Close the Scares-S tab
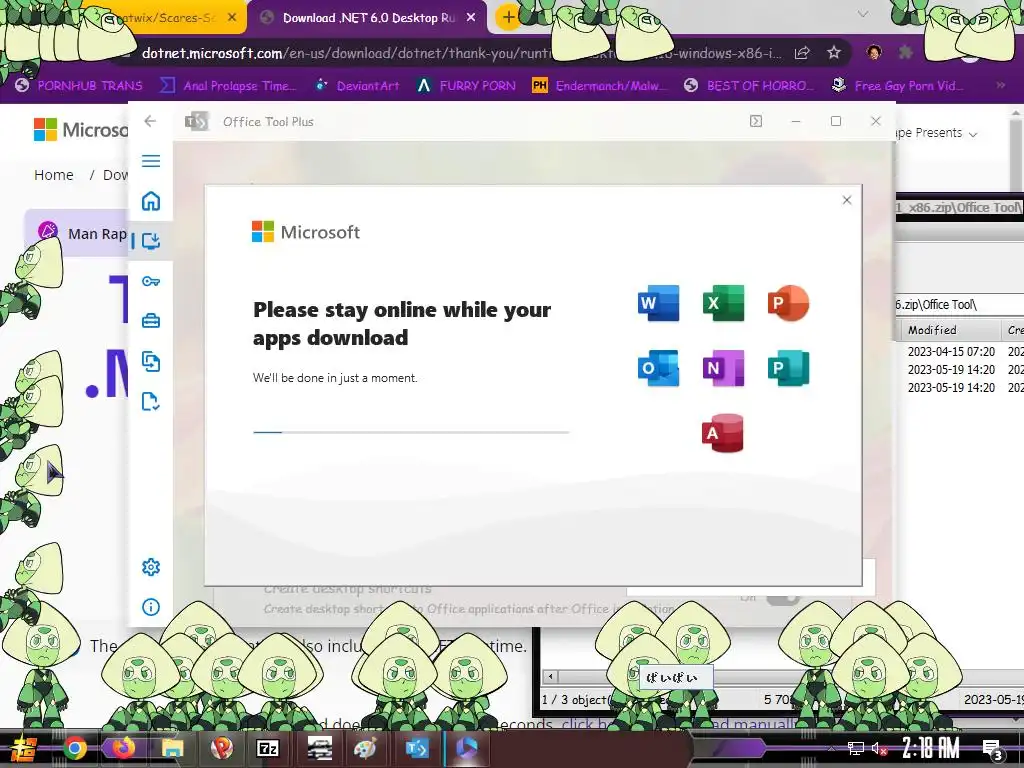Image resolution: width=1024 pixels, height=768 pixels. (232, 18)
